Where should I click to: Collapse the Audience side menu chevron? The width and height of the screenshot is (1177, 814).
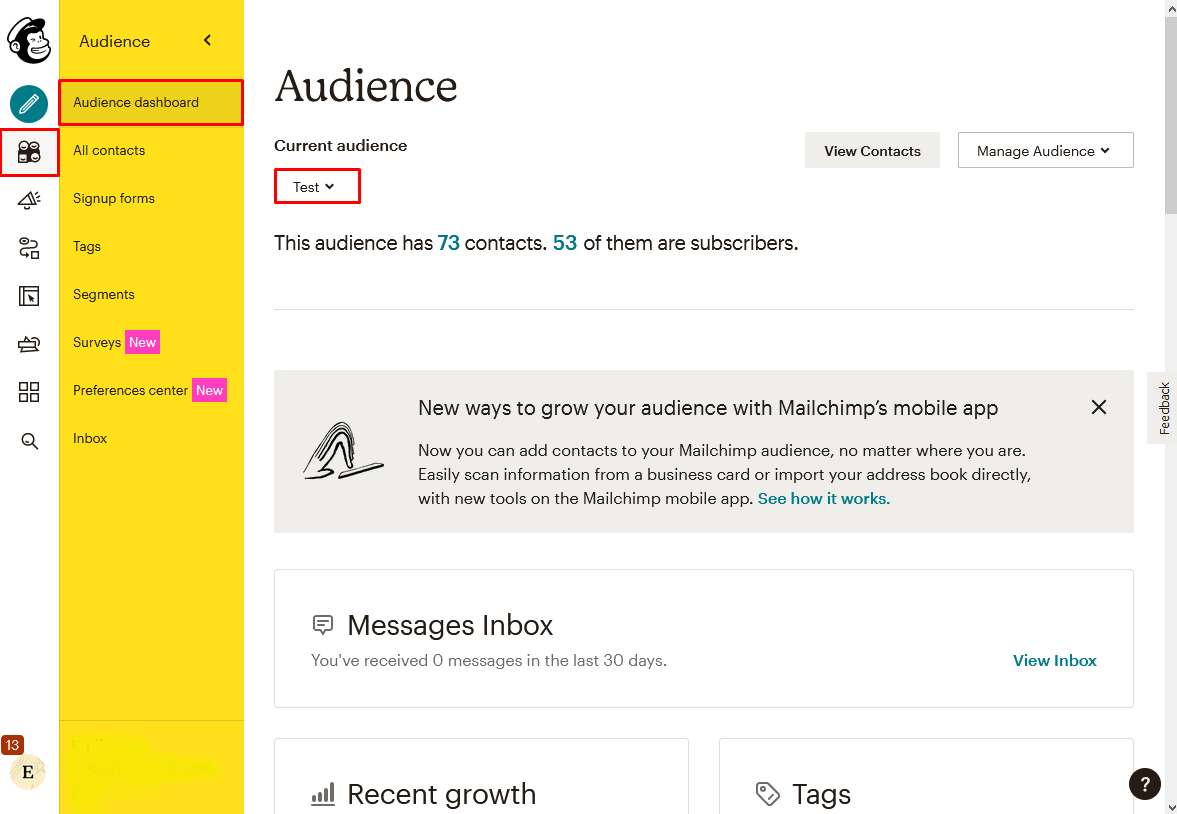207,41
